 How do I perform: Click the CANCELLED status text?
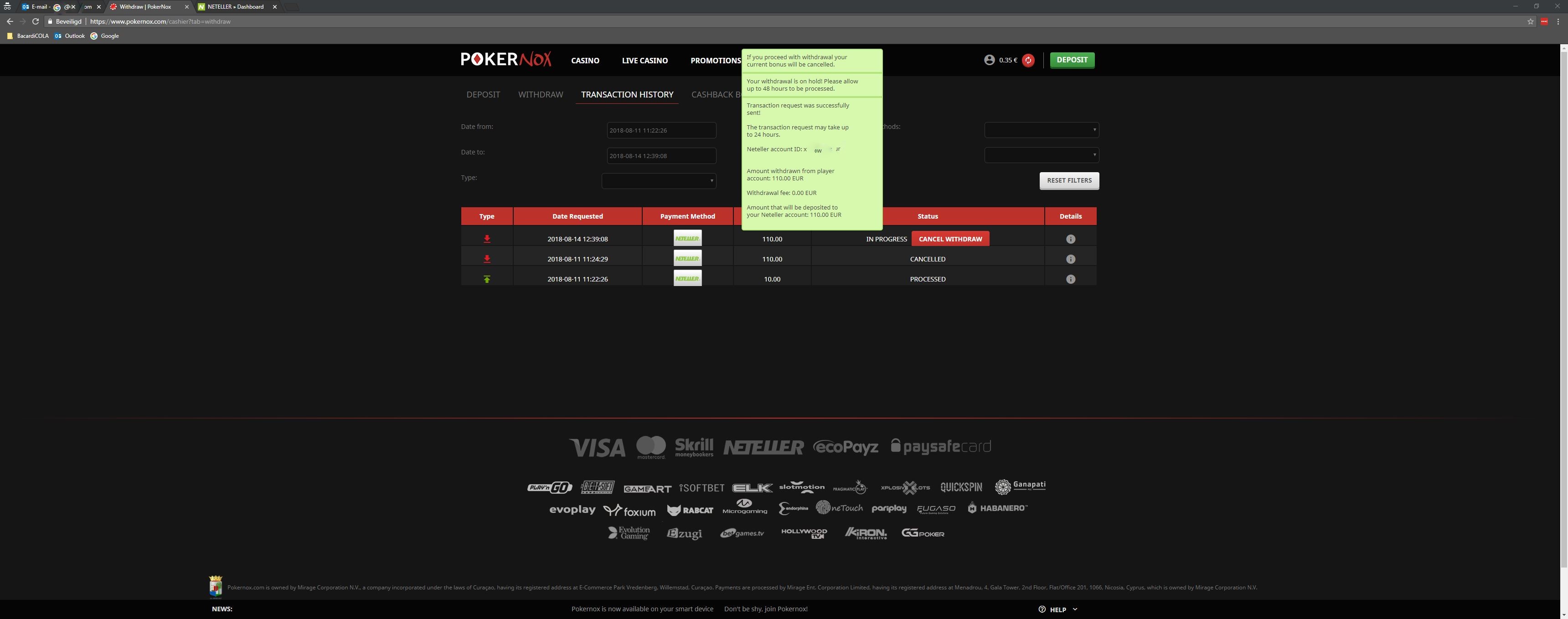tap(928, 259)
